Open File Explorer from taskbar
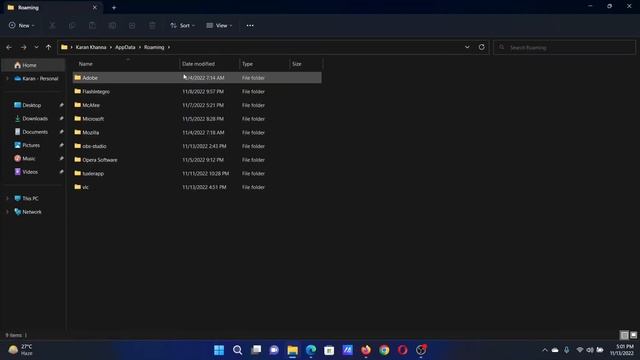The image size is (640, 360). point(293,350)
